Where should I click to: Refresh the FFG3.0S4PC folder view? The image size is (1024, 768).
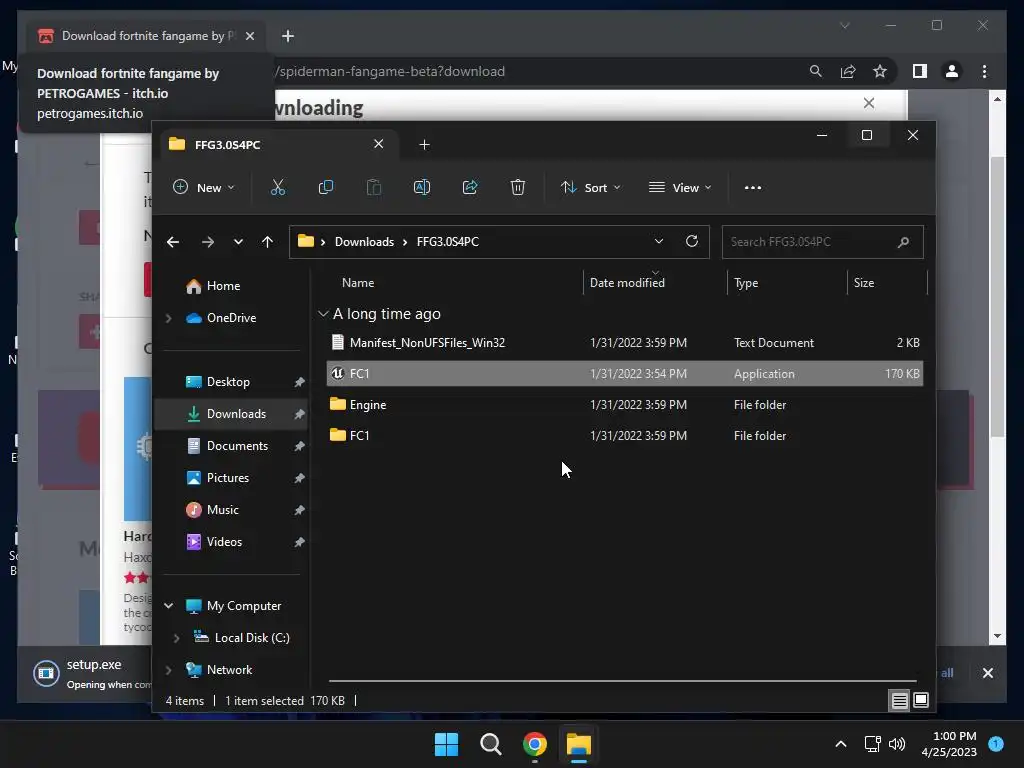tap(692, 242)
